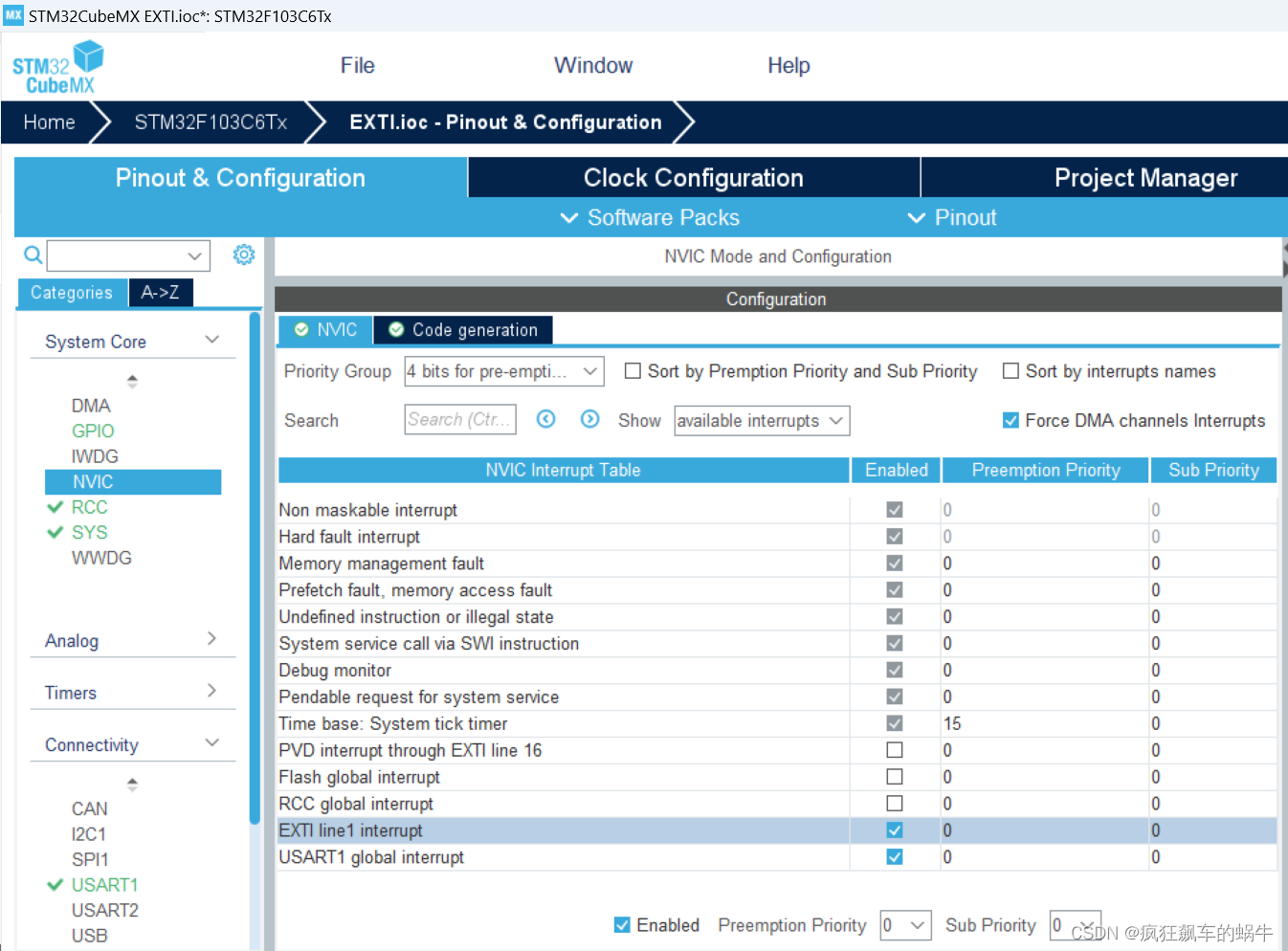Toggle the bottom Enabled checkbox
Image resolution: width=1288 pixels, height=951 pixels.
pos(622,925)
